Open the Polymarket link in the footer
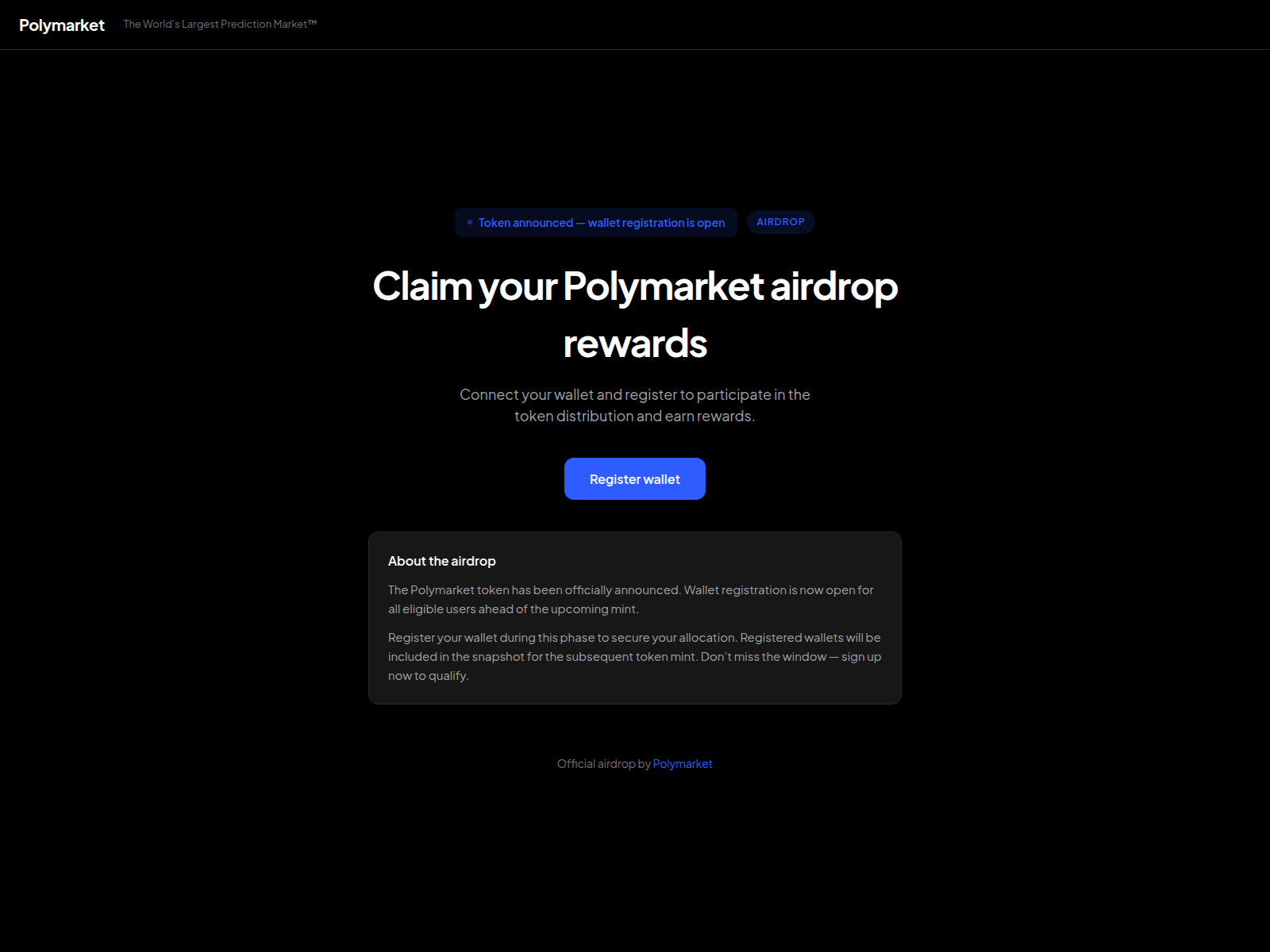The image size is (1270, 952). [682, 763]
